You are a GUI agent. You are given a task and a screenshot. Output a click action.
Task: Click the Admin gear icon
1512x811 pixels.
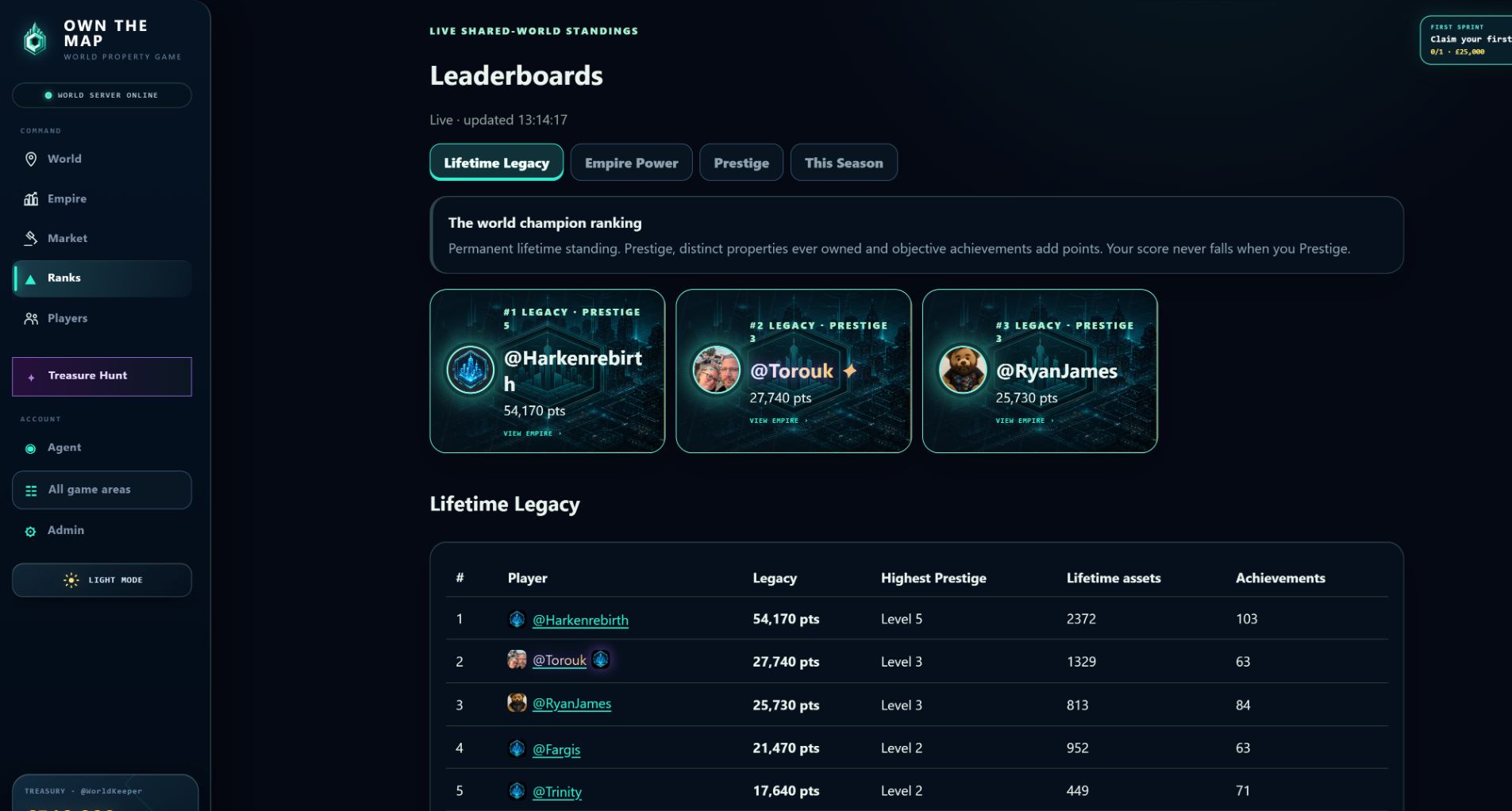(x=30, y=531)
